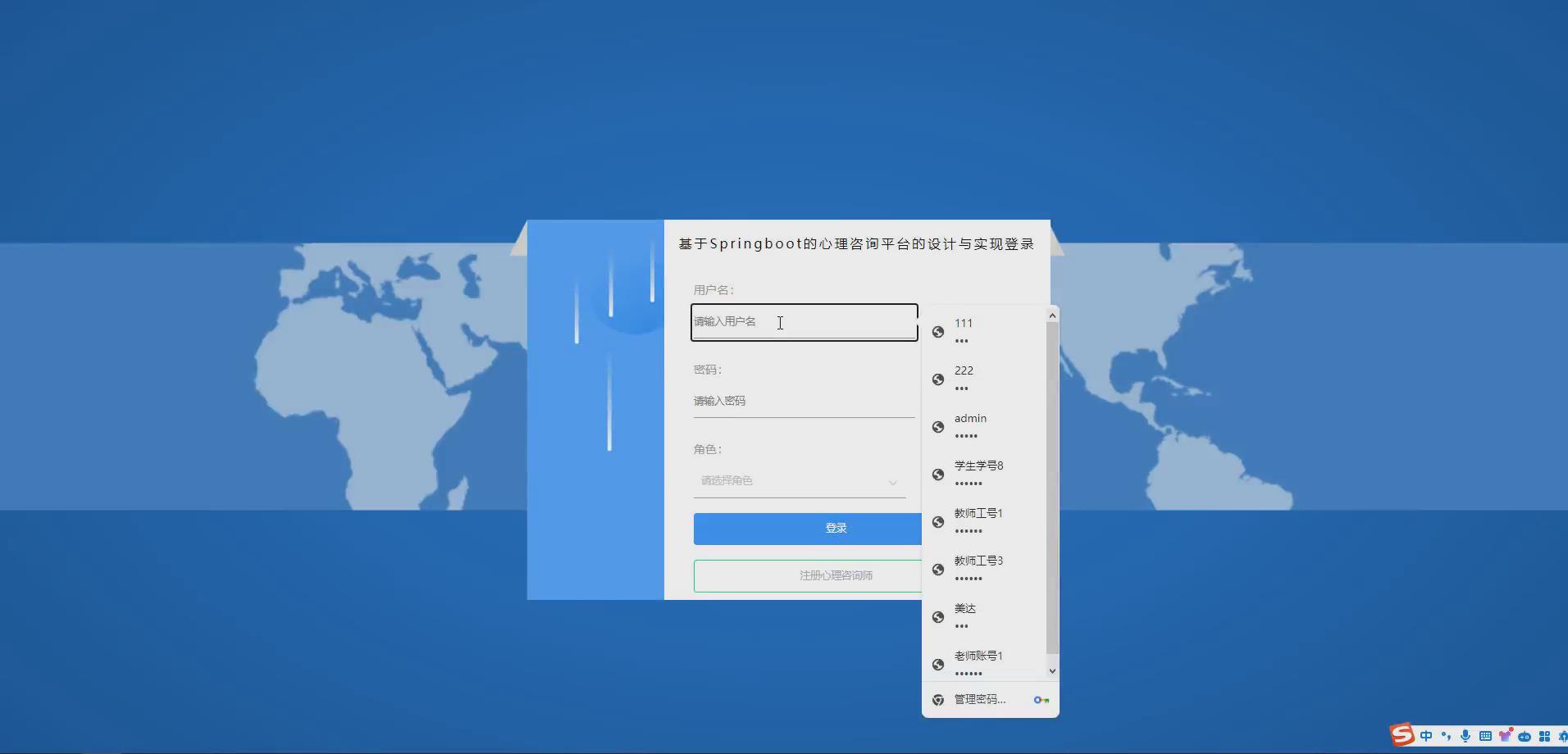Open the Sogou toolbox grid icon
This screenshot has width=1568, height=754.
tap(1543, 735)
